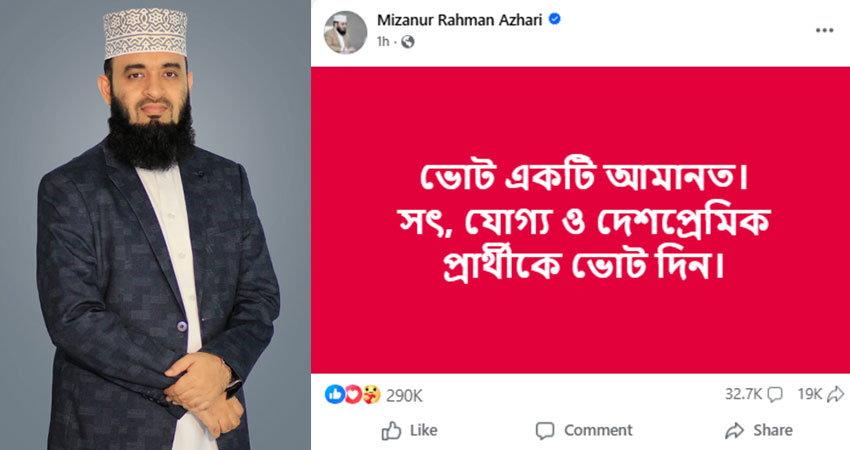Open the 19K shares count
The width and height of the screenshot is (850, 450).
(x=810, y=394)
